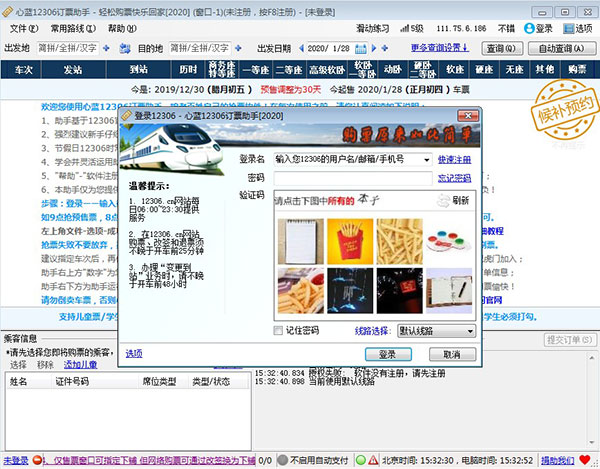Click the 历时 column header

click(188, 70)
